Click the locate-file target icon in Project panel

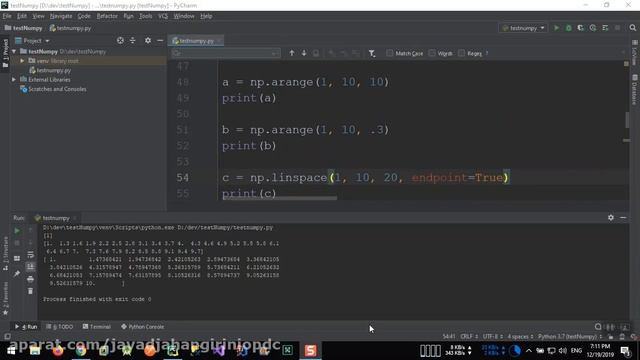point(120,40)
